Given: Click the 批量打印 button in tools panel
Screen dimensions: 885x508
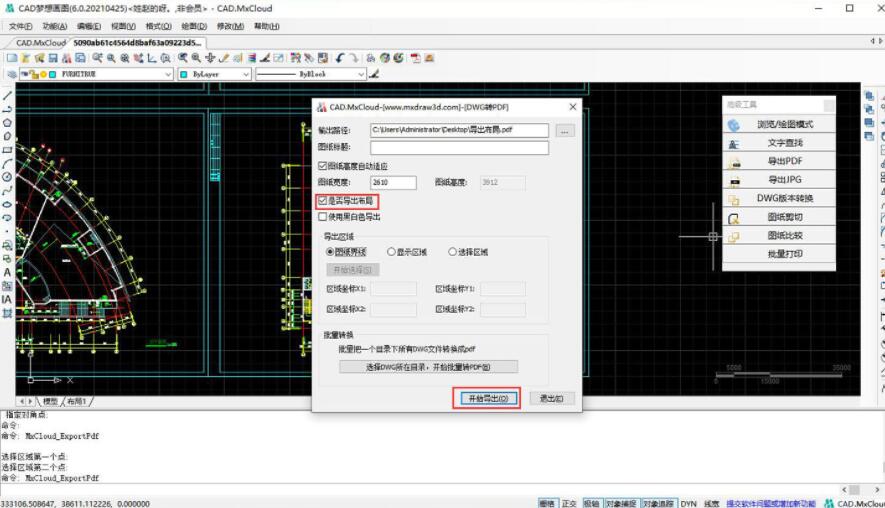Looking at the screenshot, I should point(785,254).
